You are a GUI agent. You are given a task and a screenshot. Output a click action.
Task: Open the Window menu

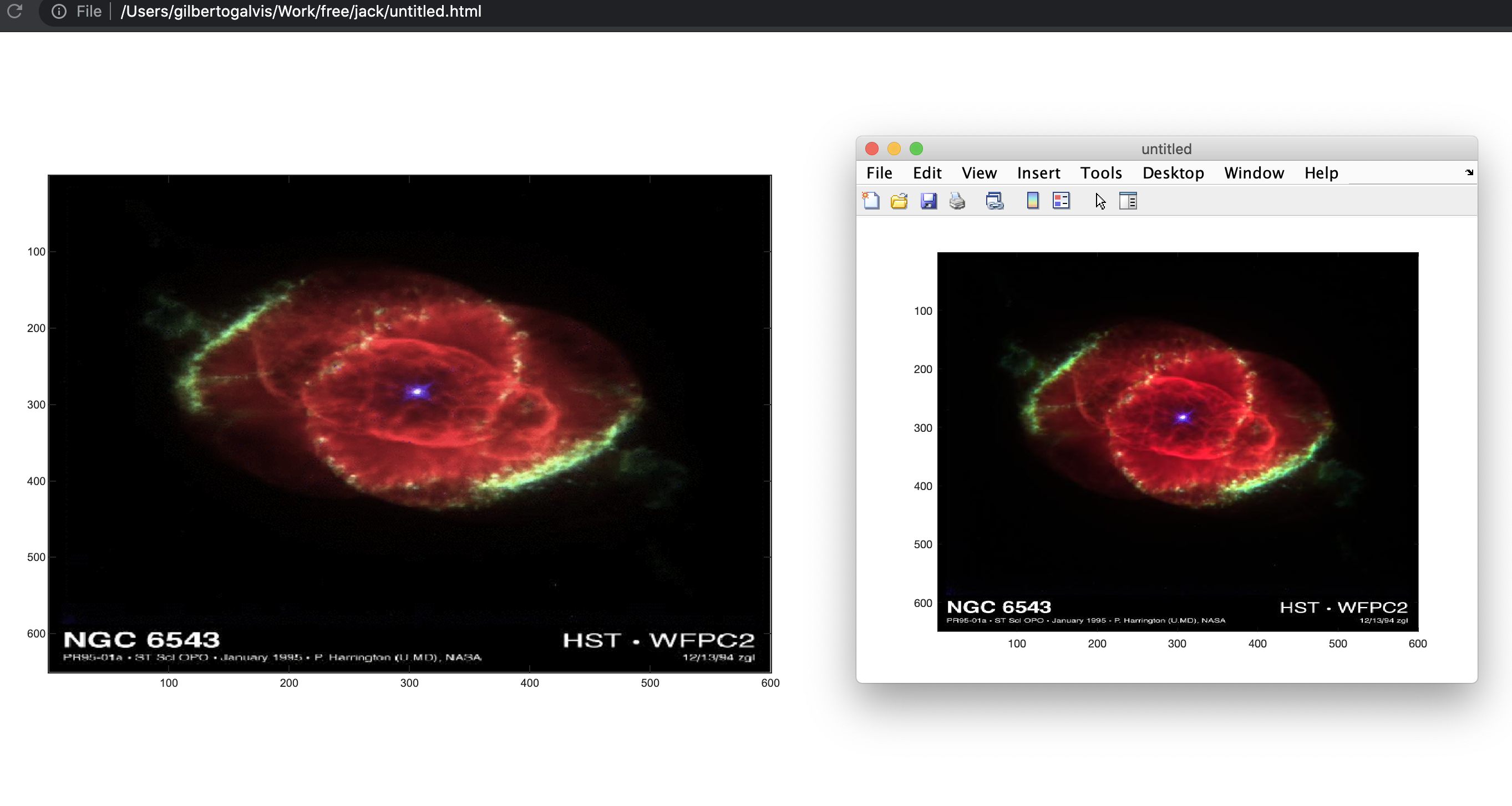[1254, 173]
